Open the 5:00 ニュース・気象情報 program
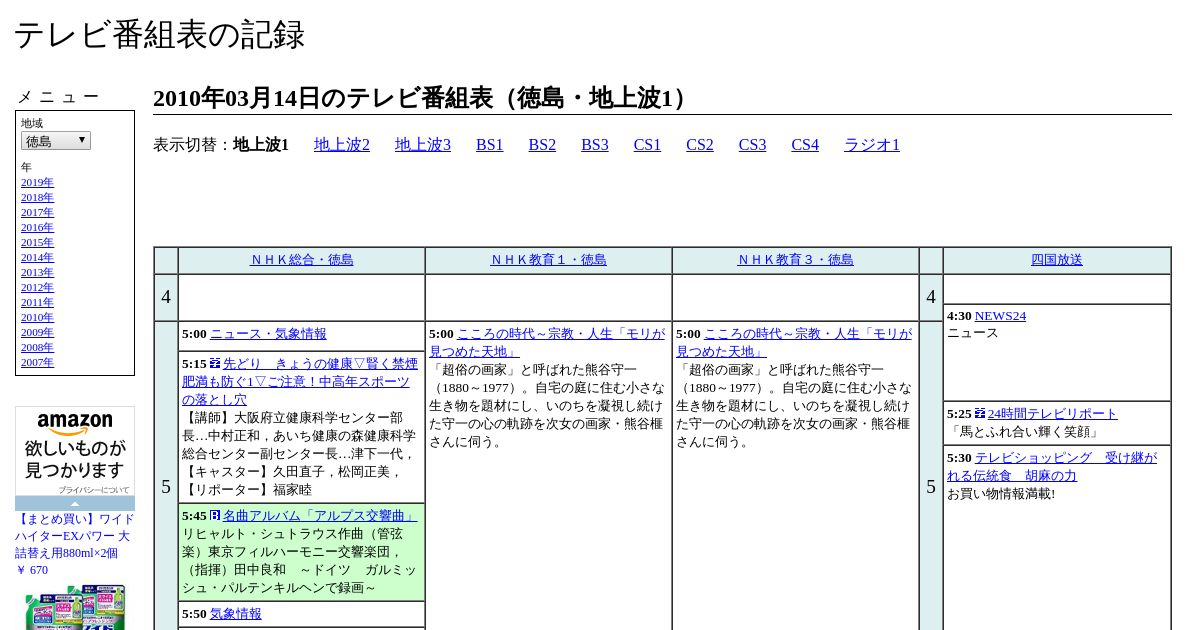Image resolution: width=1200 pixels, height=630 pixels. click(x=268, y=334)
